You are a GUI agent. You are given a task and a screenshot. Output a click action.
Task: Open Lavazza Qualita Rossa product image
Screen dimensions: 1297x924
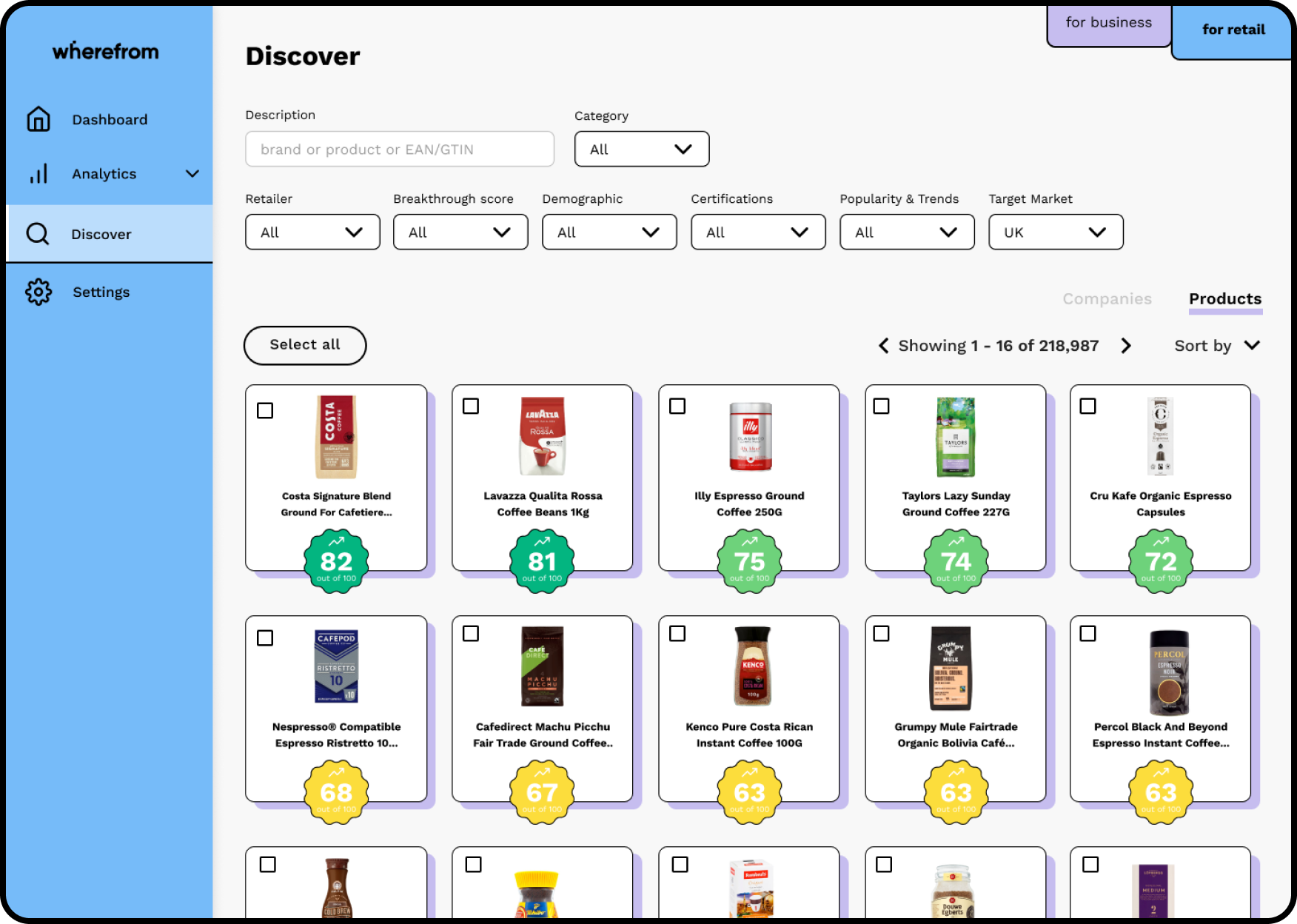(x=542, y=437)
